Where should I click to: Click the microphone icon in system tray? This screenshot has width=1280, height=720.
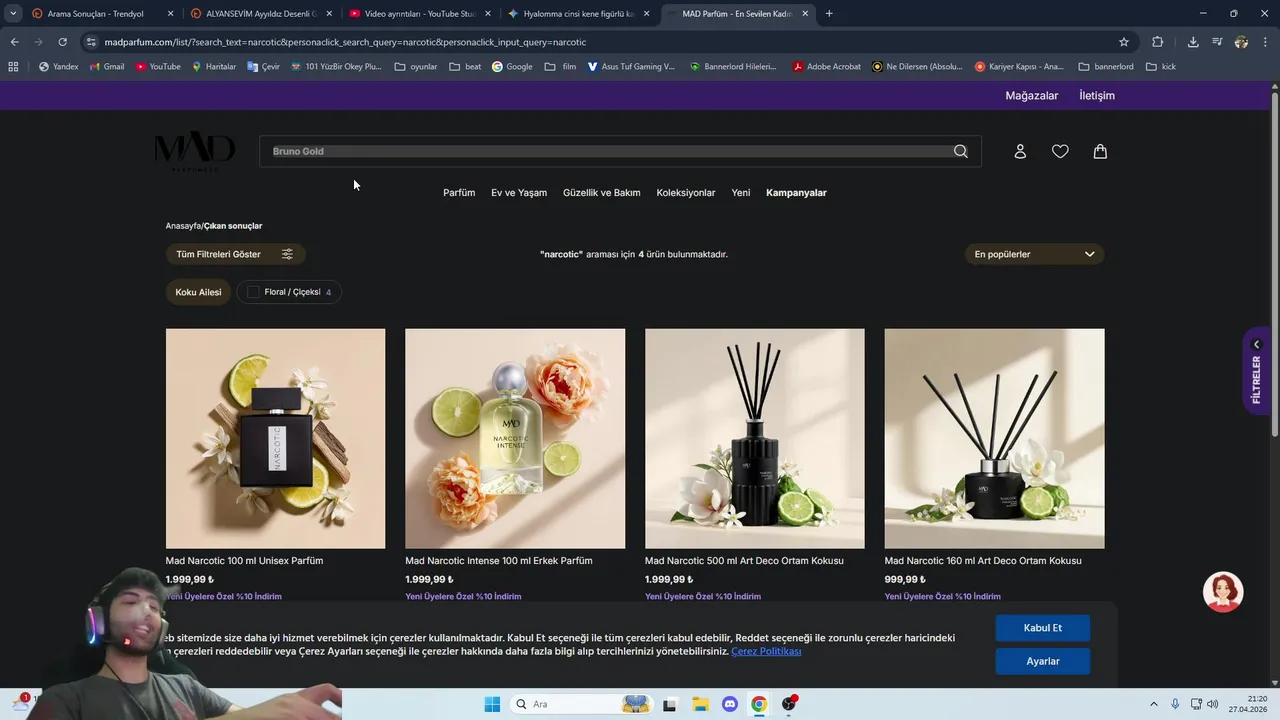point(1175,704)
